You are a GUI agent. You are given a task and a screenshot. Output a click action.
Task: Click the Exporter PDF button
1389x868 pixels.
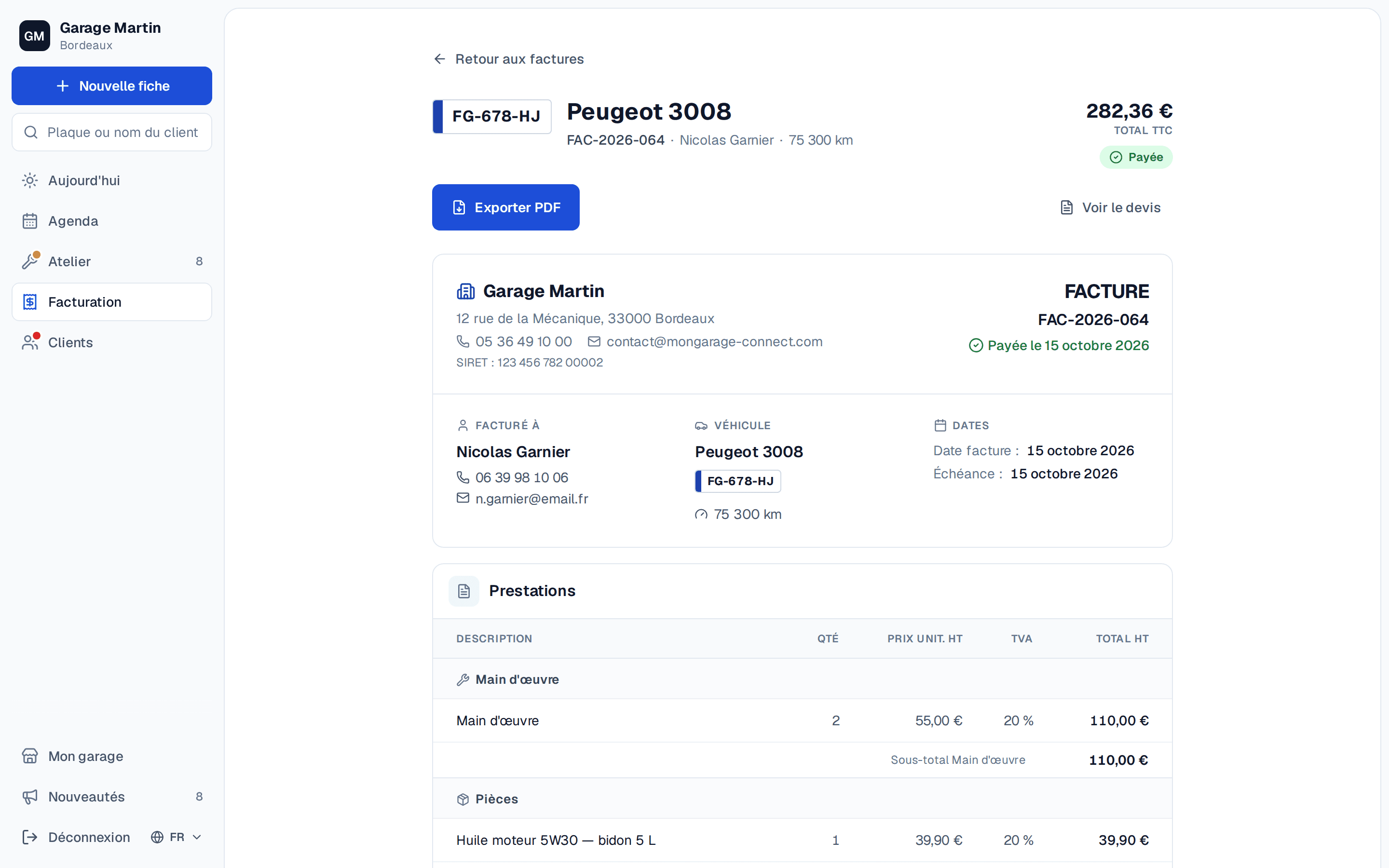(x=505, y=207)
